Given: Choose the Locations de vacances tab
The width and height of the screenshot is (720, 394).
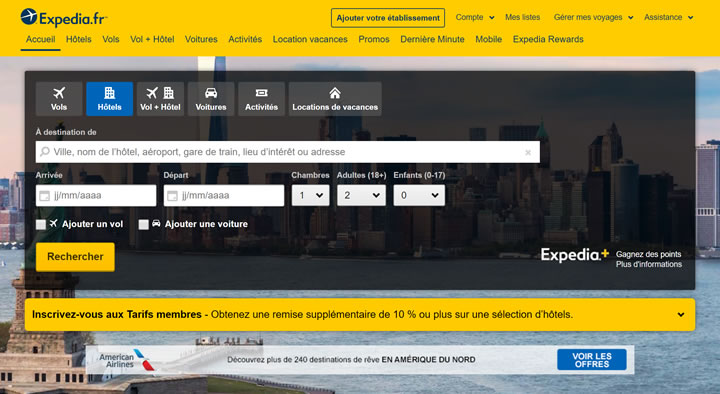Looking at the screenshot, I should [335, 99].
